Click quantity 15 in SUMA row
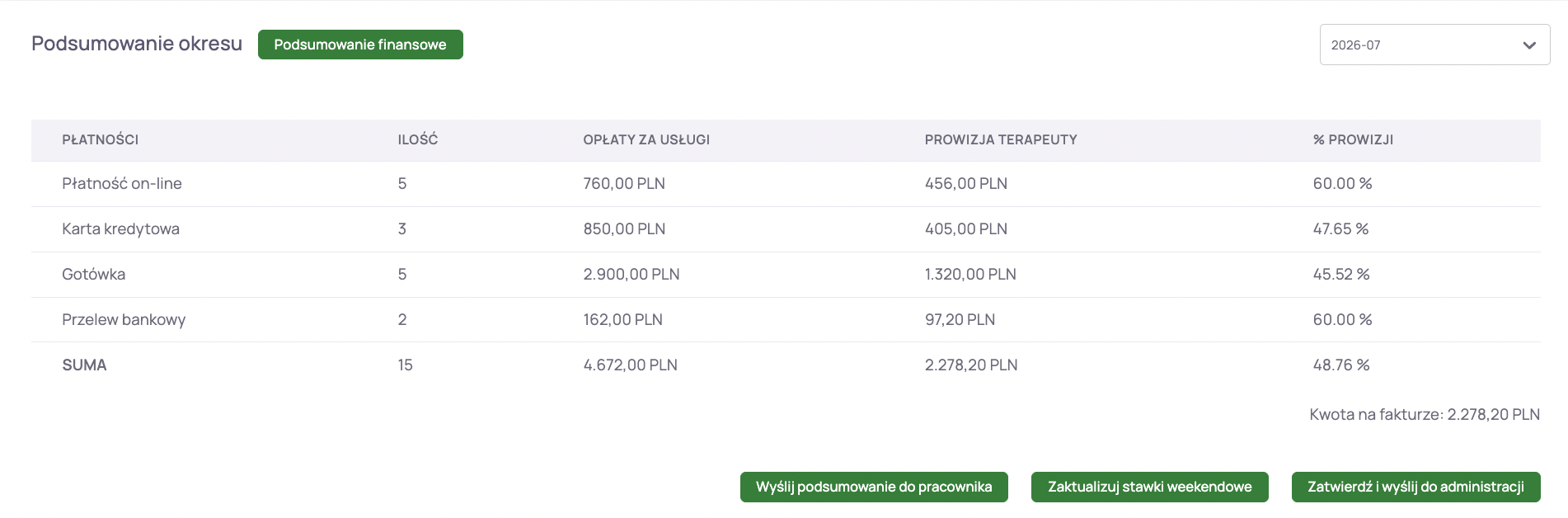This screenshot has height=518, width=1568. coord(405,365)
